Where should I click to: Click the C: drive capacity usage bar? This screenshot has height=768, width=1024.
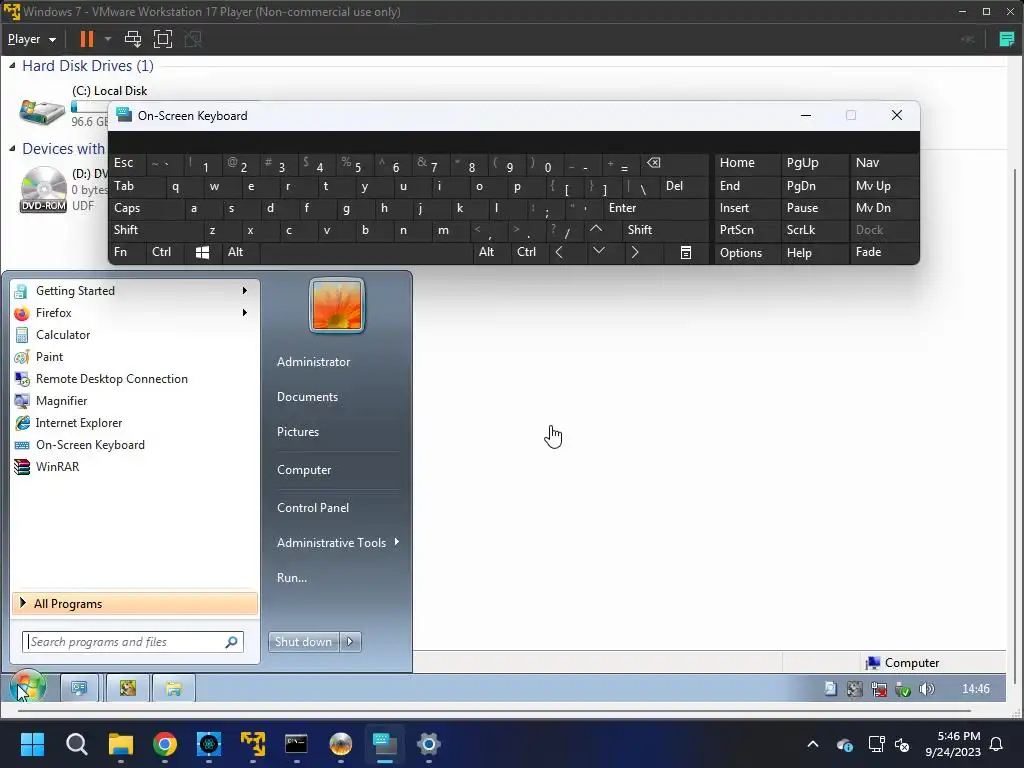[89, 106]
